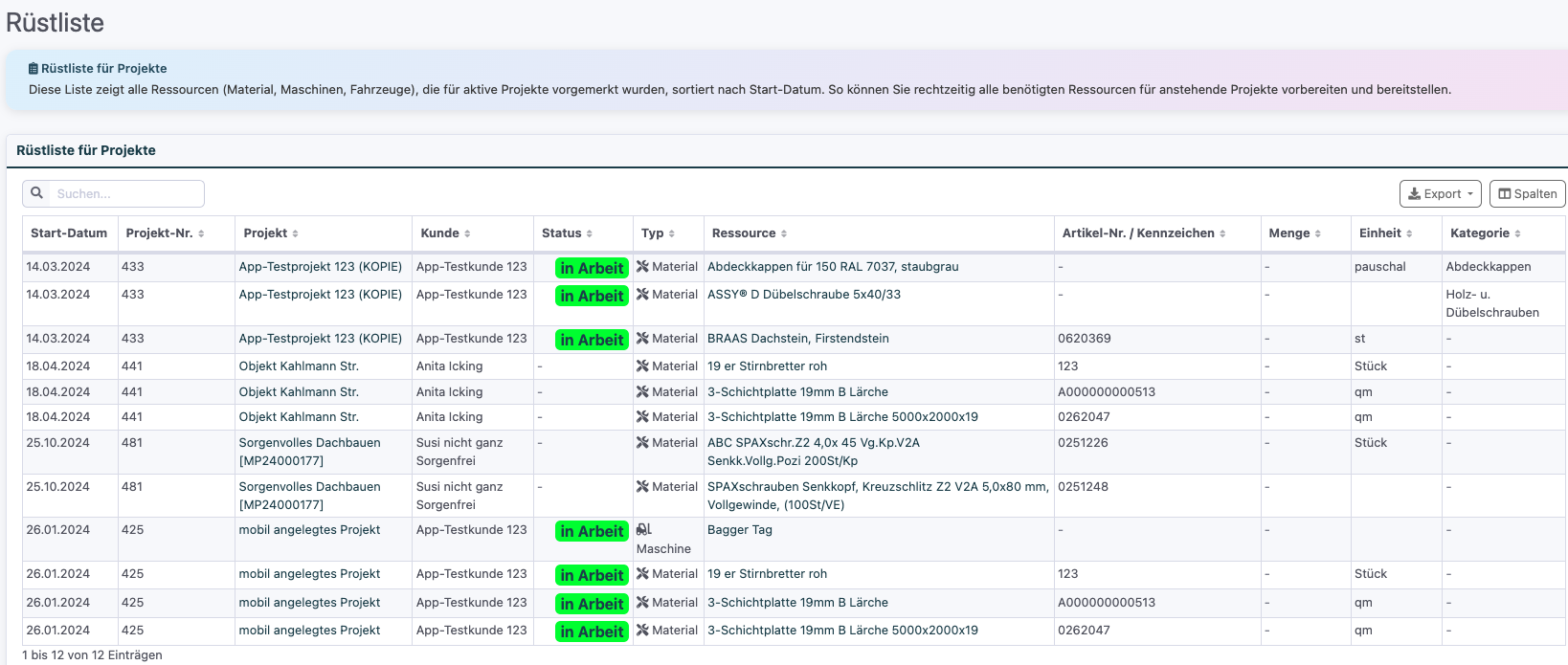Click Material icon in BRAAS Dachstein row

[642, 339]
